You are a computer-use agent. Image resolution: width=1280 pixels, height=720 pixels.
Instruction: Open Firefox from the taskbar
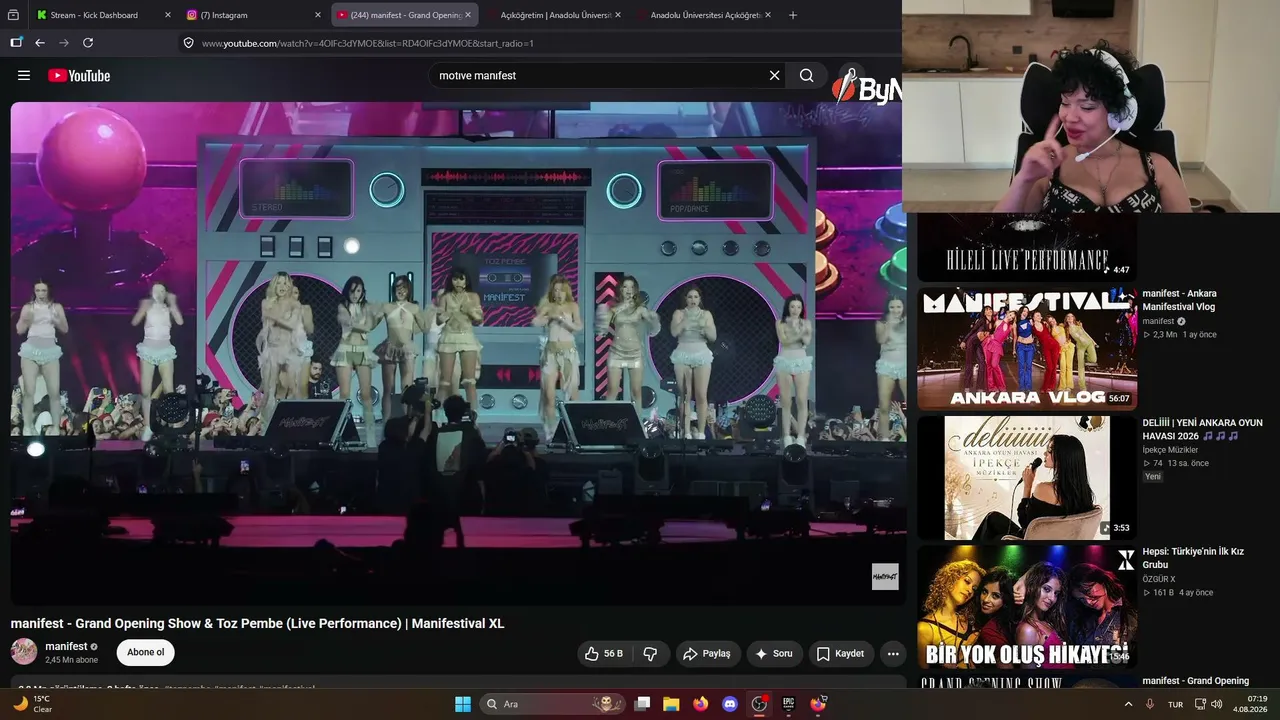click(700, 704)
